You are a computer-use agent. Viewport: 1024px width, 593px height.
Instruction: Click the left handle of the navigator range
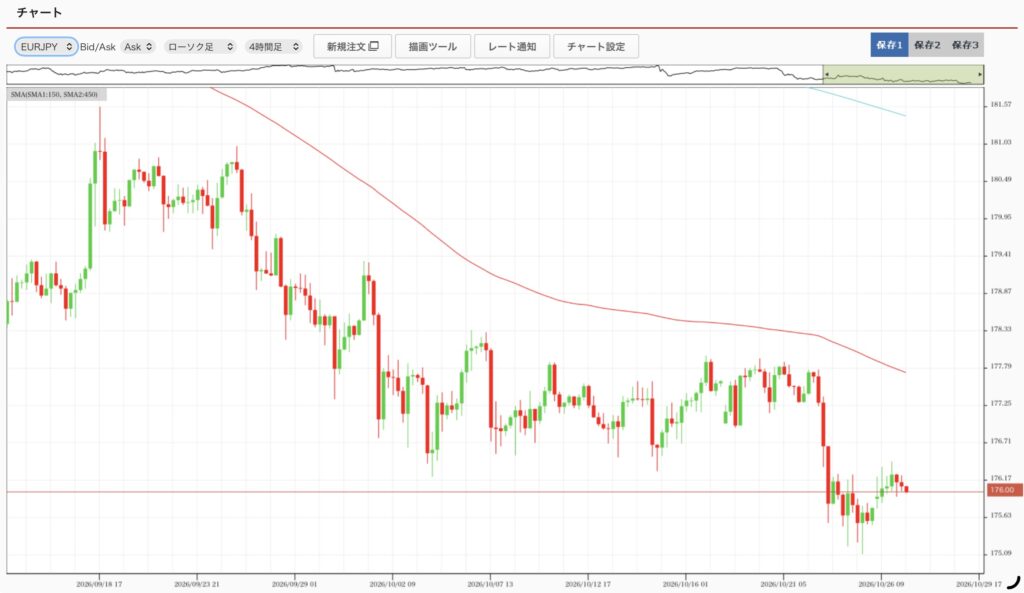coord(826,74)
